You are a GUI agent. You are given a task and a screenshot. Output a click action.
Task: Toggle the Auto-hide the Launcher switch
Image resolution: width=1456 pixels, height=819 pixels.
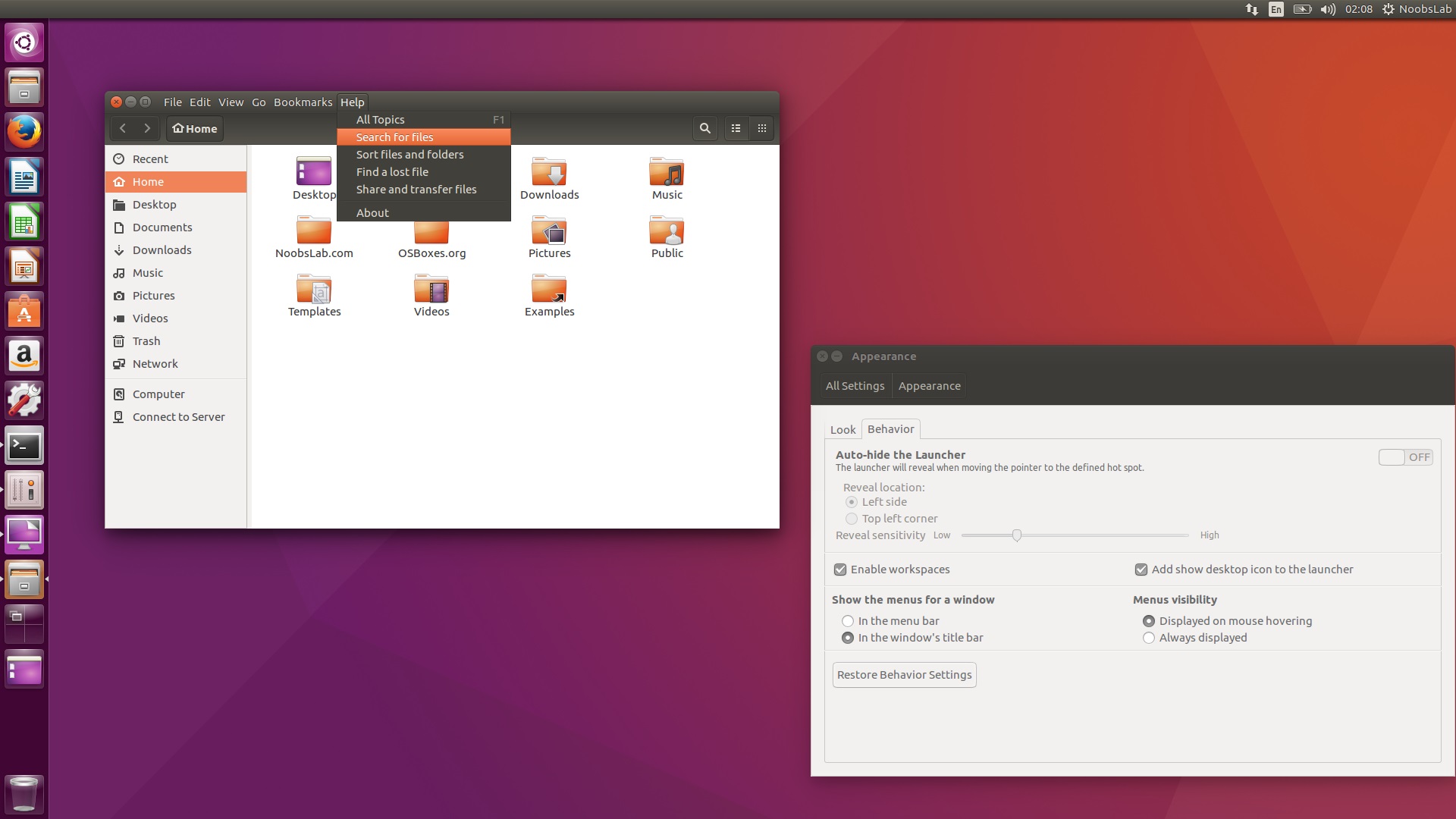pyautogui.click(x=1405, y=457)
